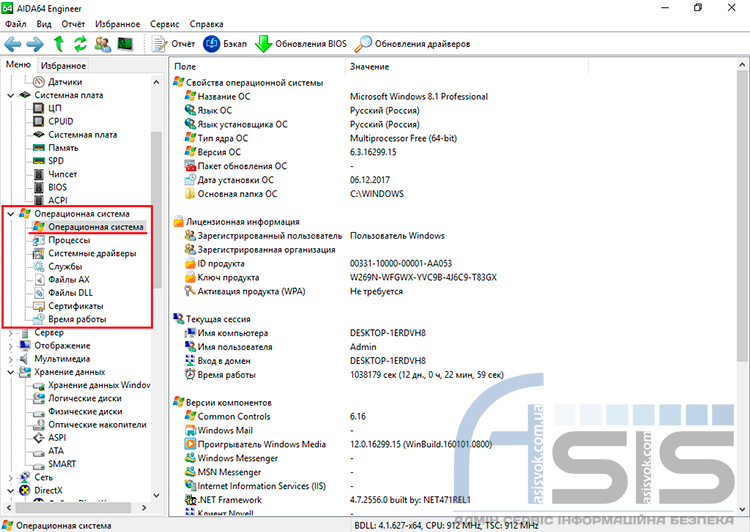Viewport: 750px width, 532px height.
Task: Click the blue Back arrow toolbar icon
Action: pos(13,44)
